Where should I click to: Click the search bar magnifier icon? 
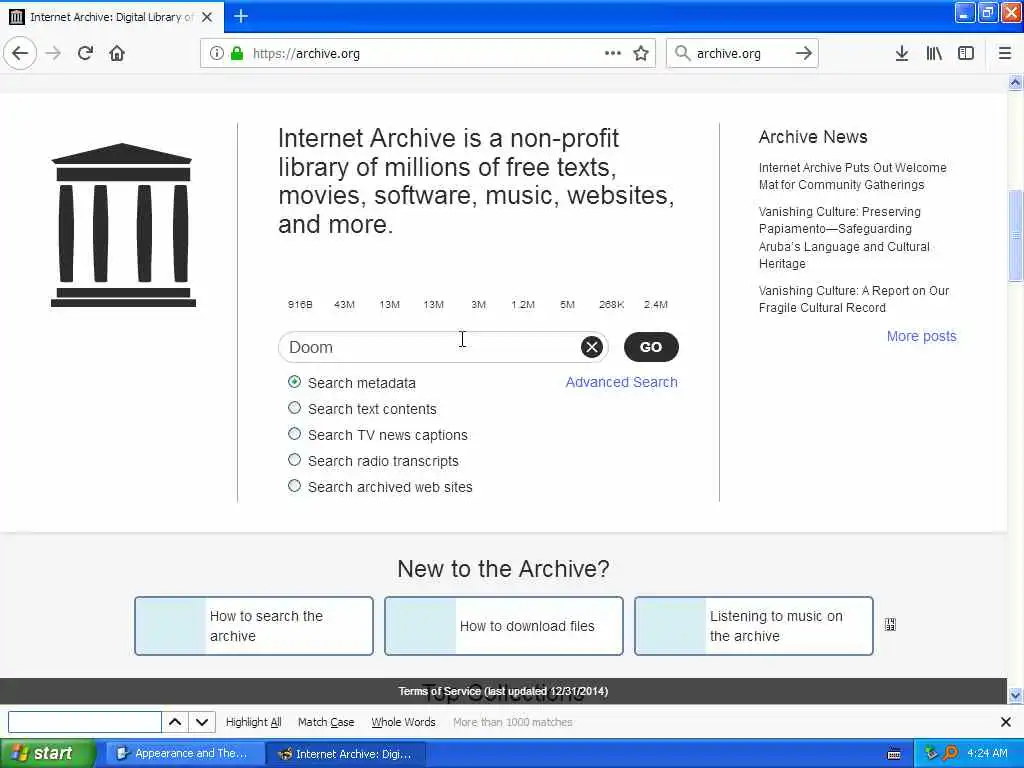point(682,54)
